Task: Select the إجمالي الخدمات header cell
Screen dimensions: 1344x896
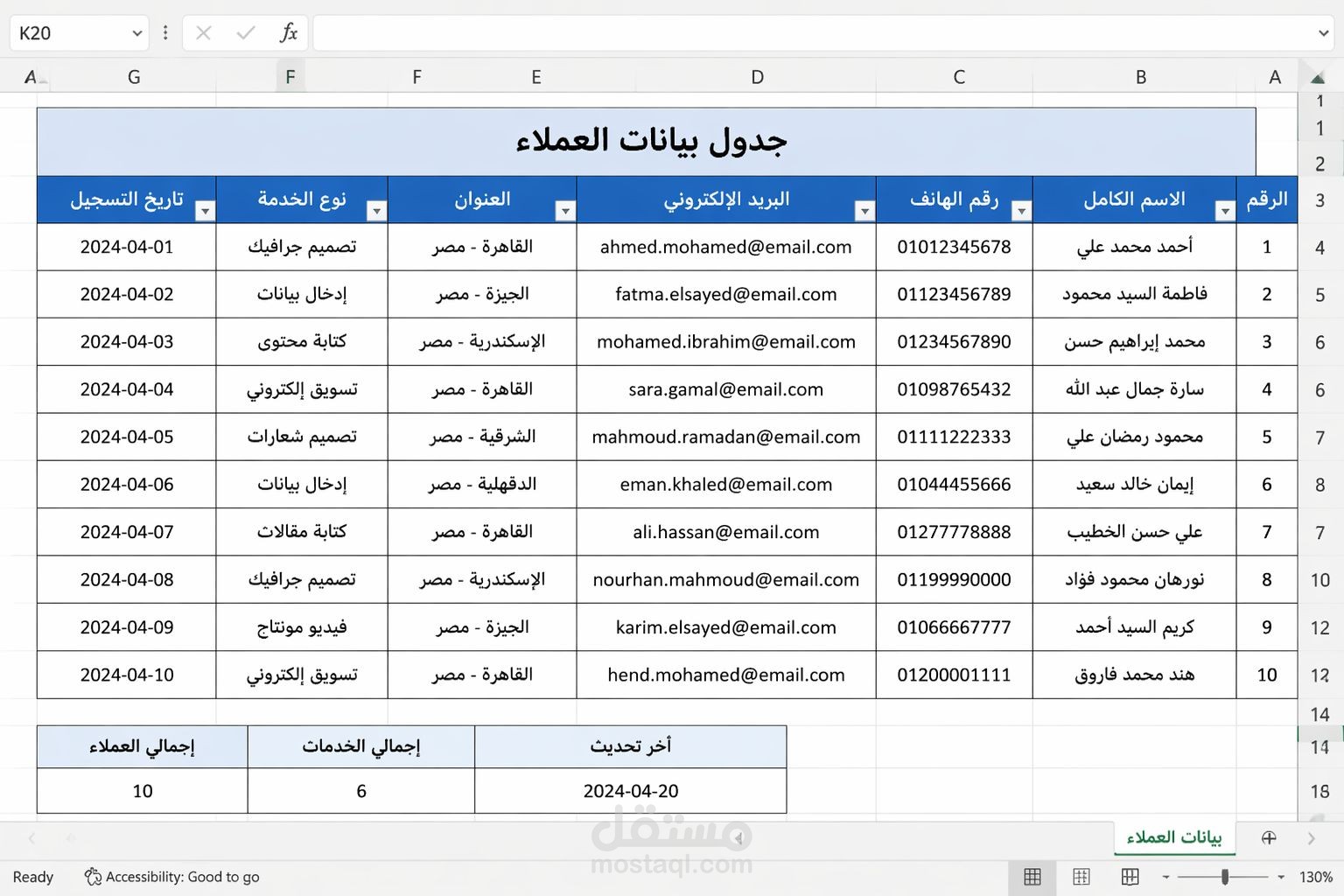Action: point(361,746)
